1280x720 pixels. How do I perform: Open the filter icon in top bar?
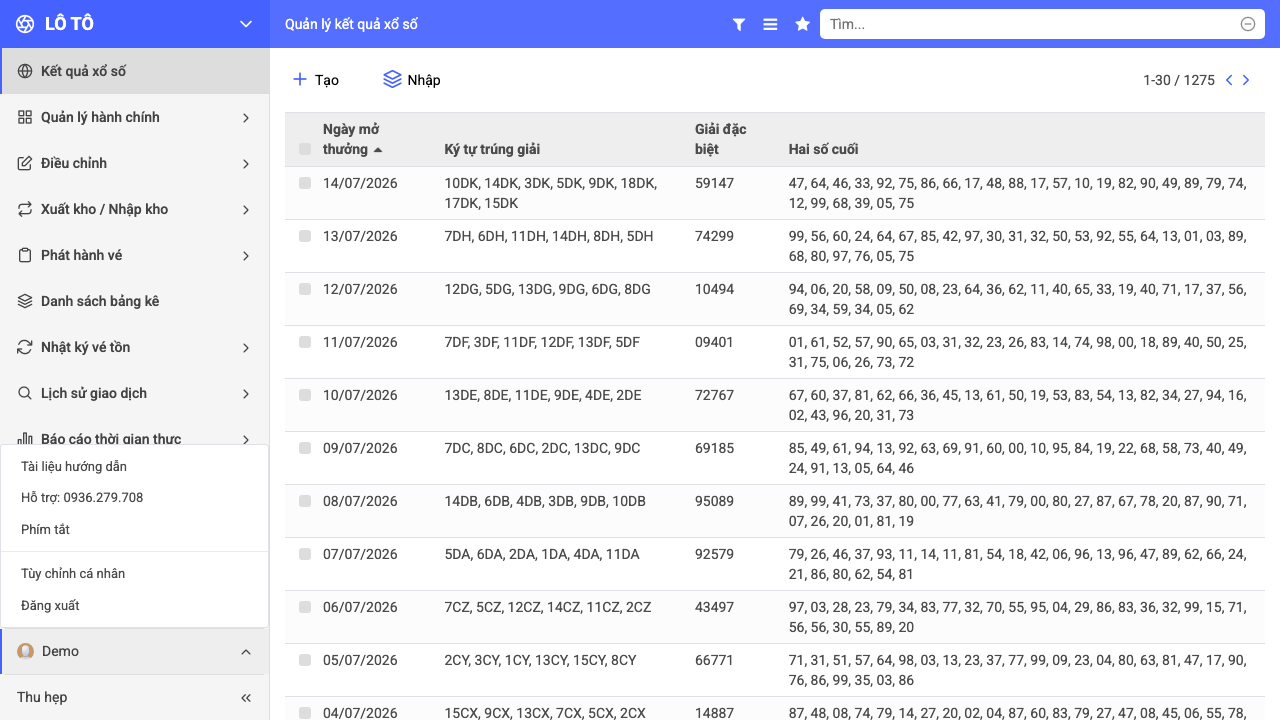pos(739,24)
